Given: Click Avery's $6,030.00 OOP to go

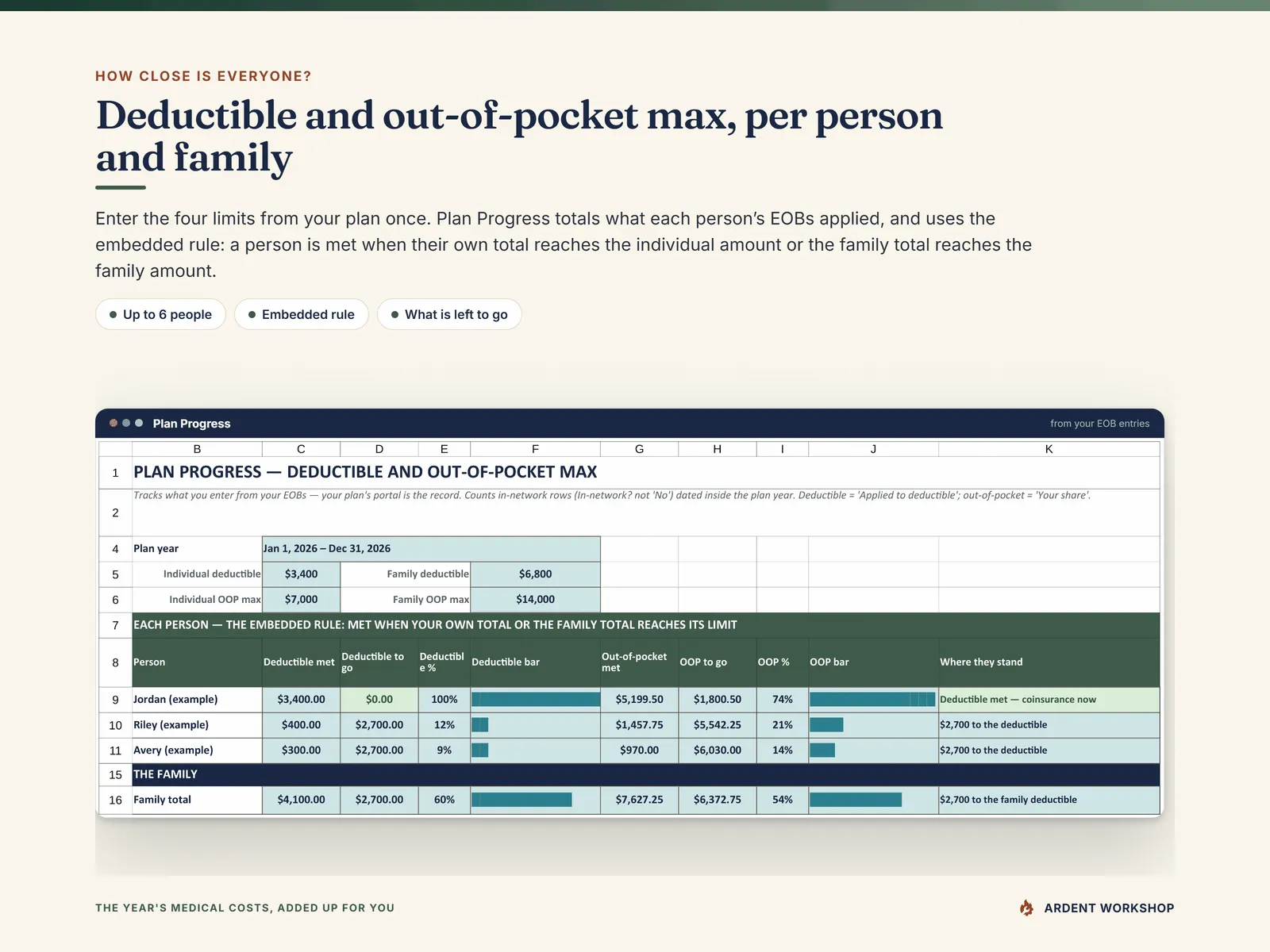Looking at the screenshot, I should pos(717,750).
